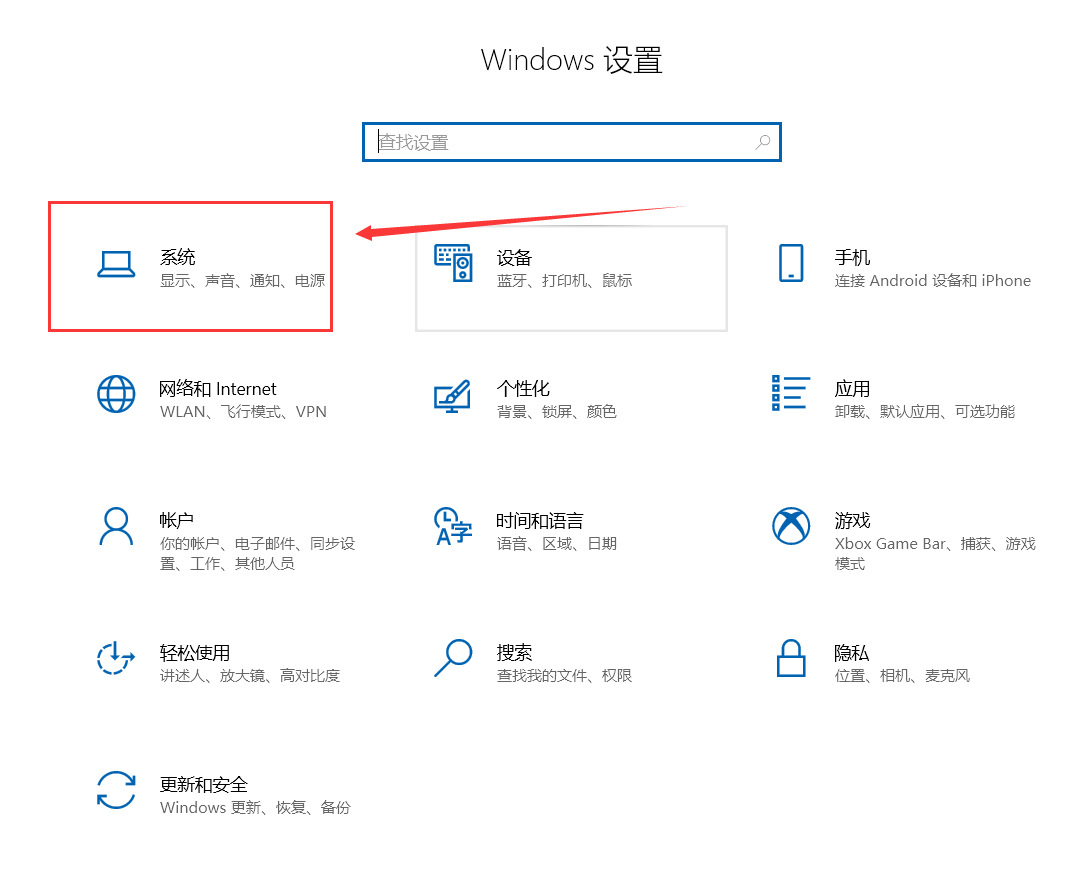The width and height of the screenshot is (1082, 870).
Task: Click the text Xbox Game Bar、捕获、游戏模式
Action: click(935, 553)
